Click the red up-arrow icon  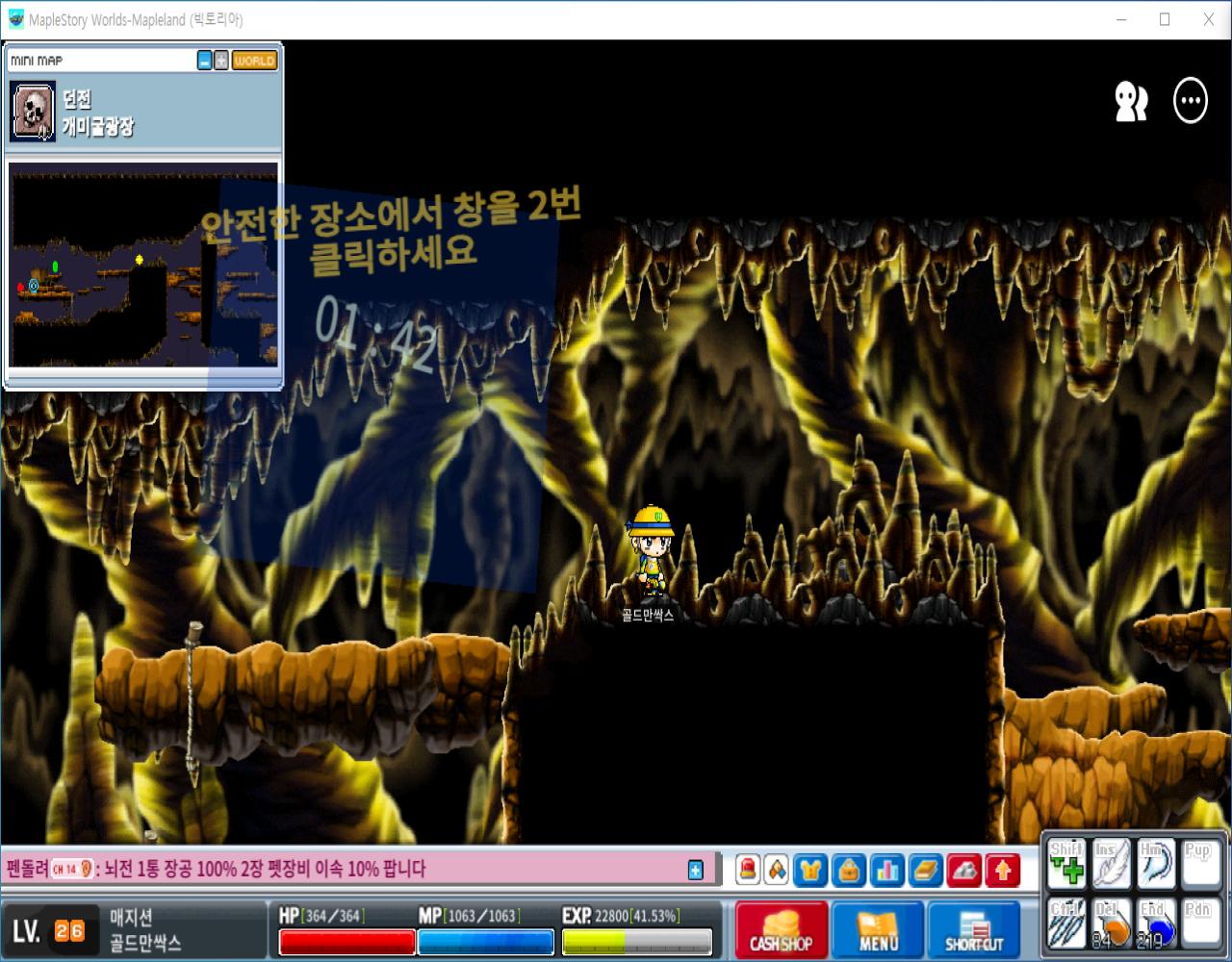[x=1003, y=871]
